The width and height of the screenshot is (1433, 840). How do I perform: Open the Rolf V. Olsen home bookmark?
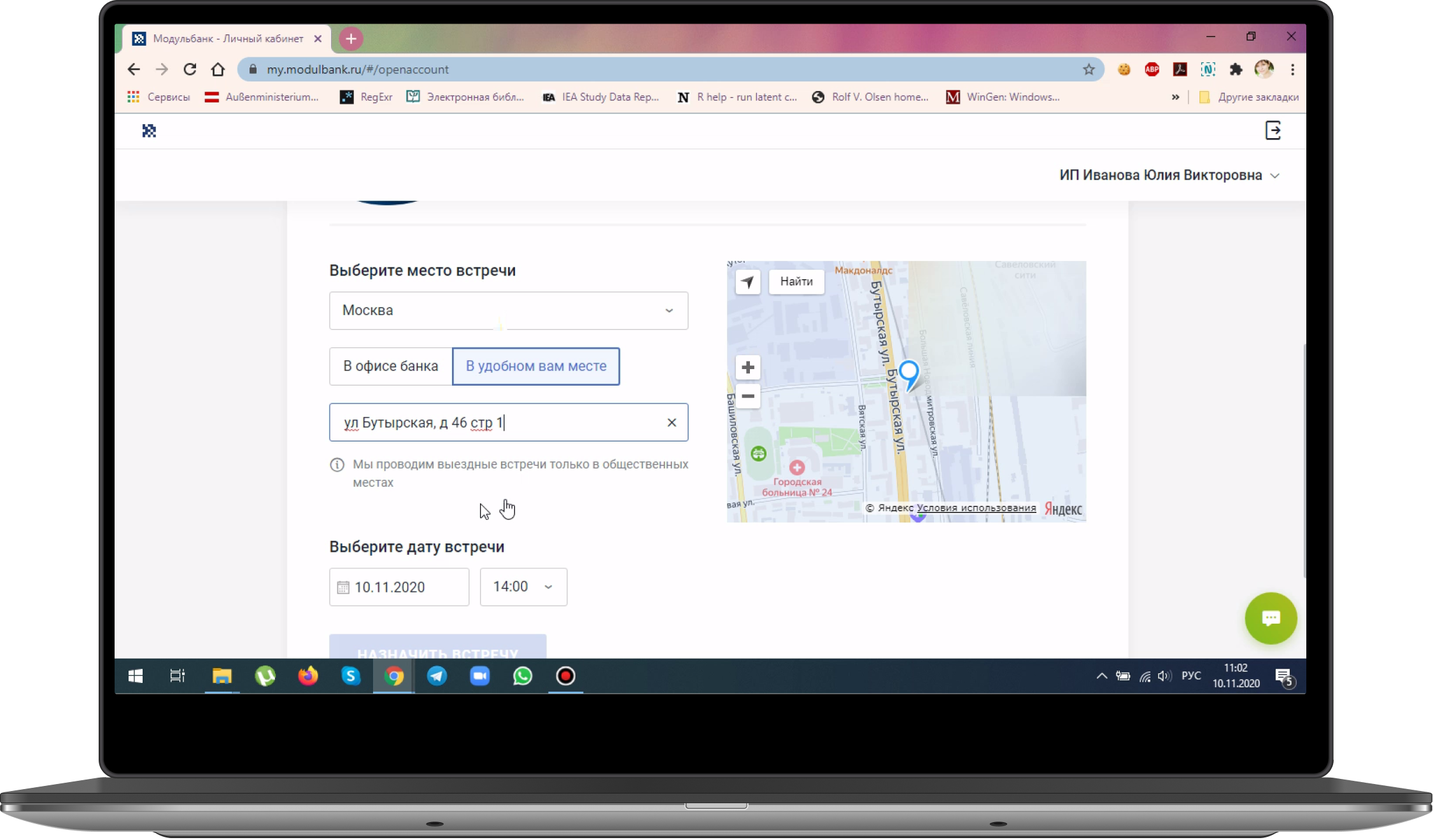tap(870, 97)
